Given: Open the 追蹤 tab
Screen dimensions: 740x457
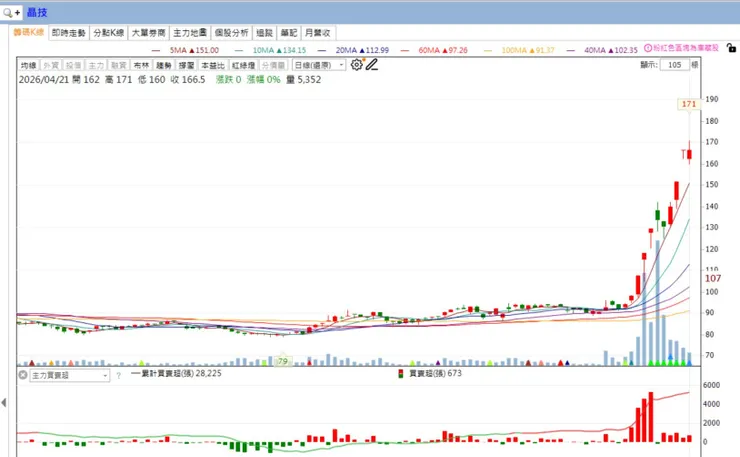Looking at the screenshot, I should point(264,33).
